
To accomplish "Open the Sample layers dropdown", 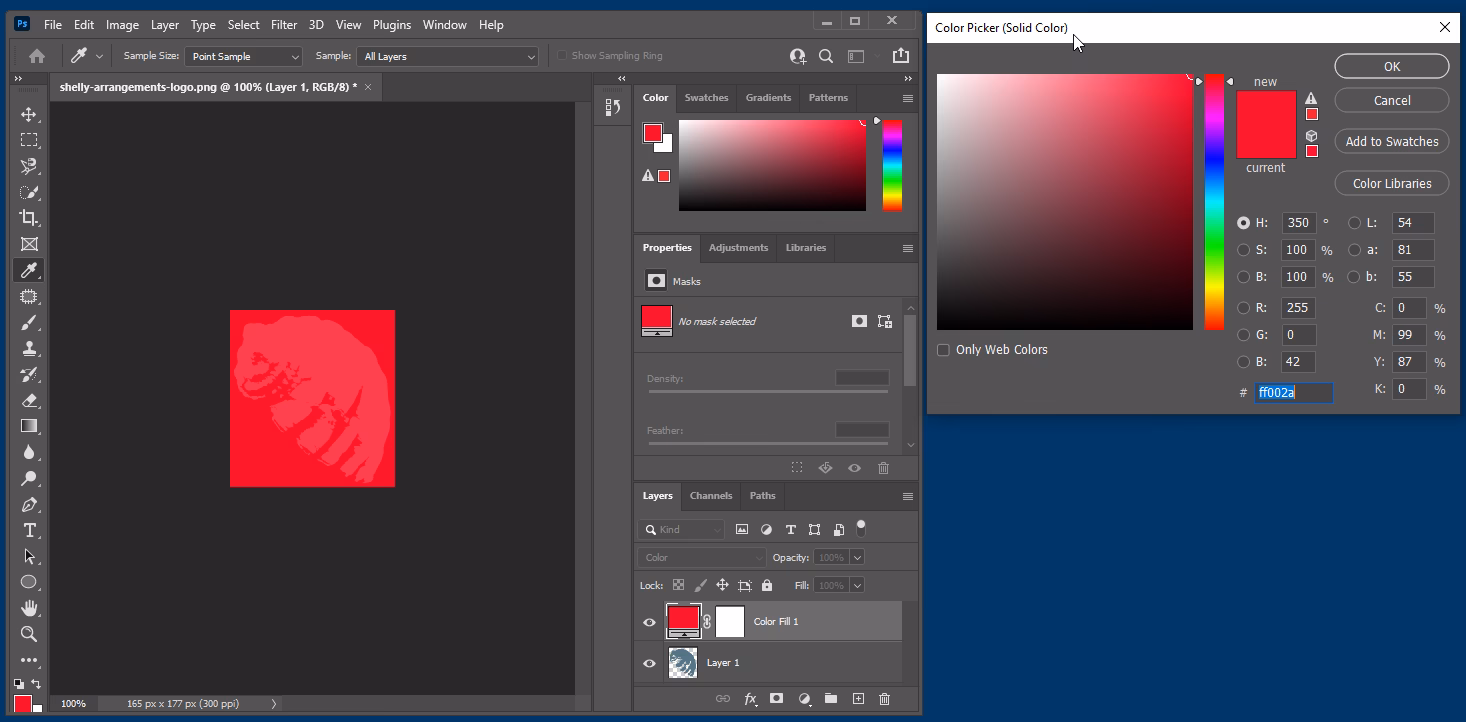I will click(x=446, y=55).
